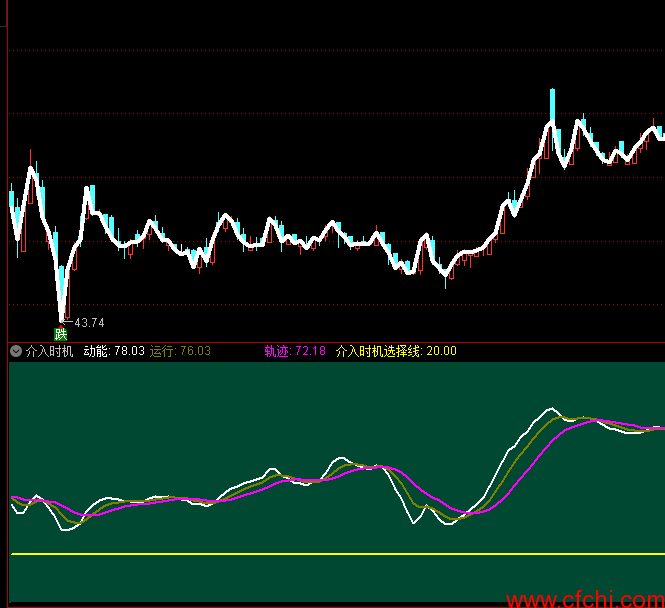
Task: Select the 运行: 76.03 value label
Action: pyautogui.click(x=180, y=351)
